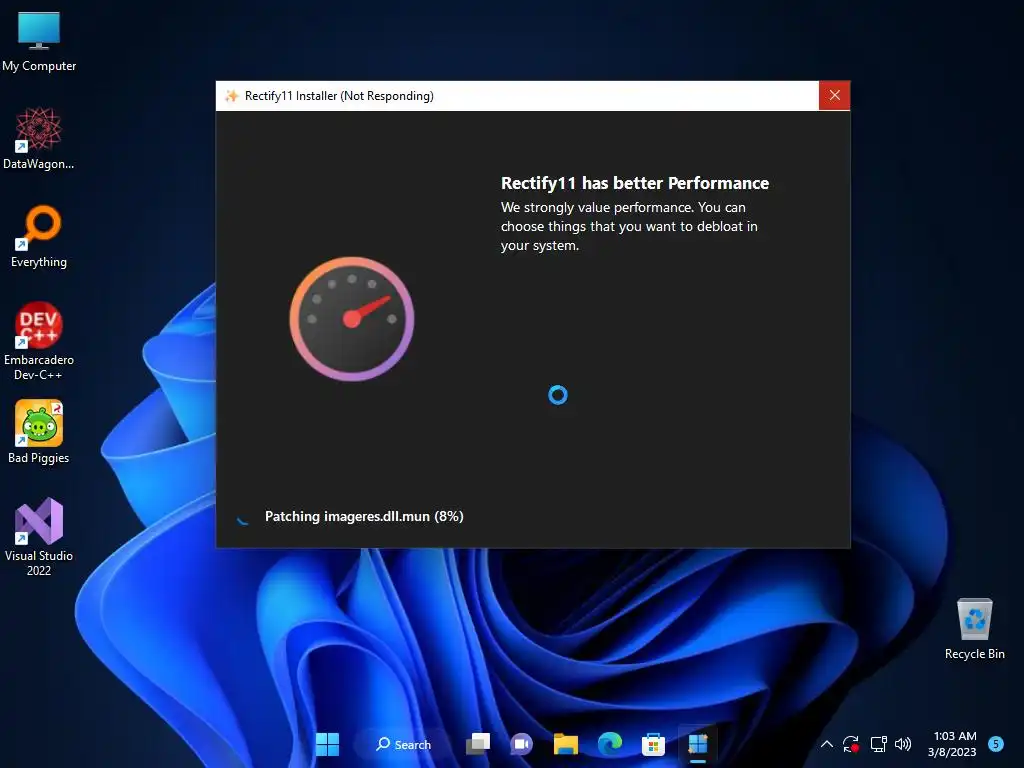Open Embarcadero Dev-C++ shortcut
Screen dimensions: 1024x768
[39, 342]
